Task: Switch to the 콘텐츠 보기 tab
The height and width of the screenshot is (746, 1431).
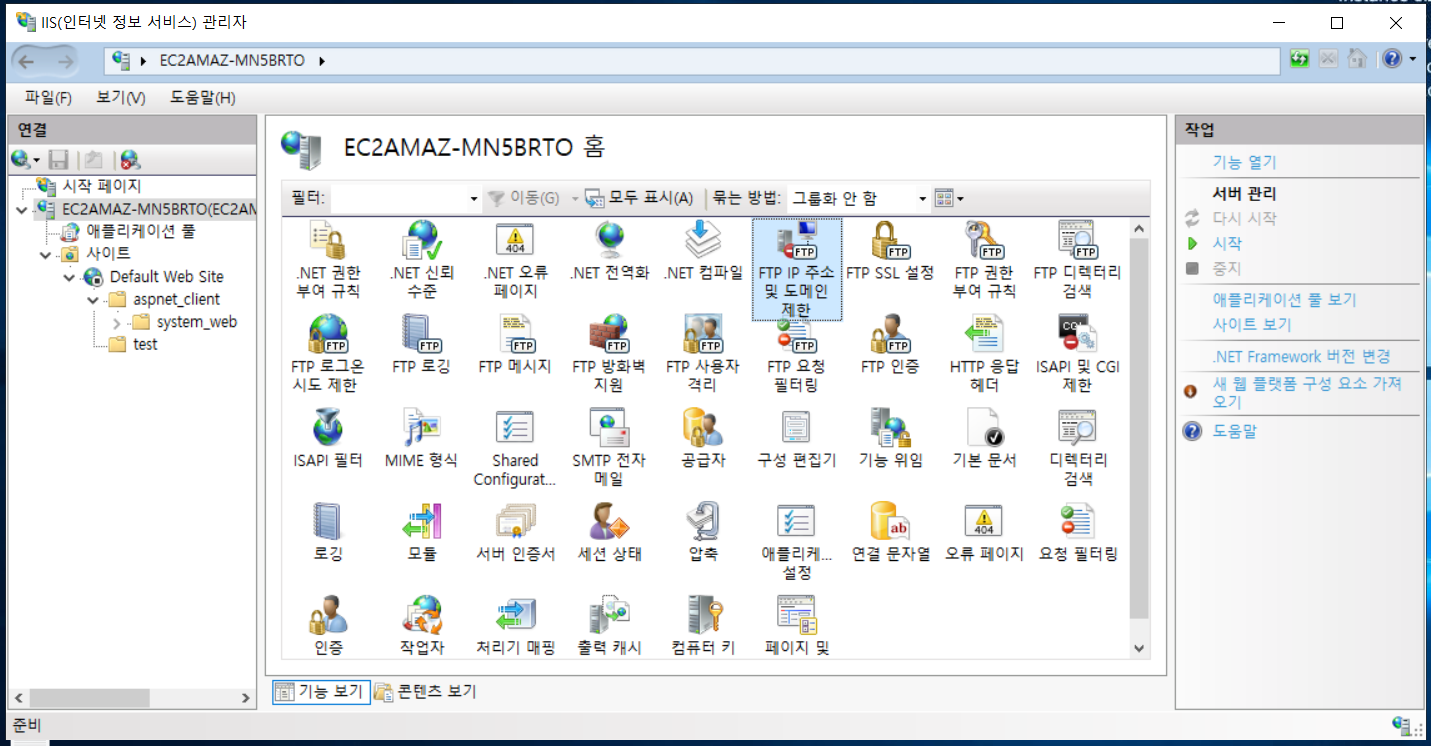Action: pyautogui.click(x=425, y=691)
